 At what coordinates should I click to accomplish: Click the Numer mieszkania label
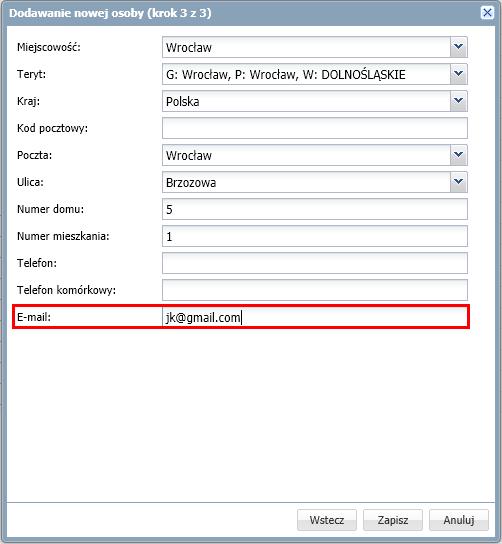point(63,236)
